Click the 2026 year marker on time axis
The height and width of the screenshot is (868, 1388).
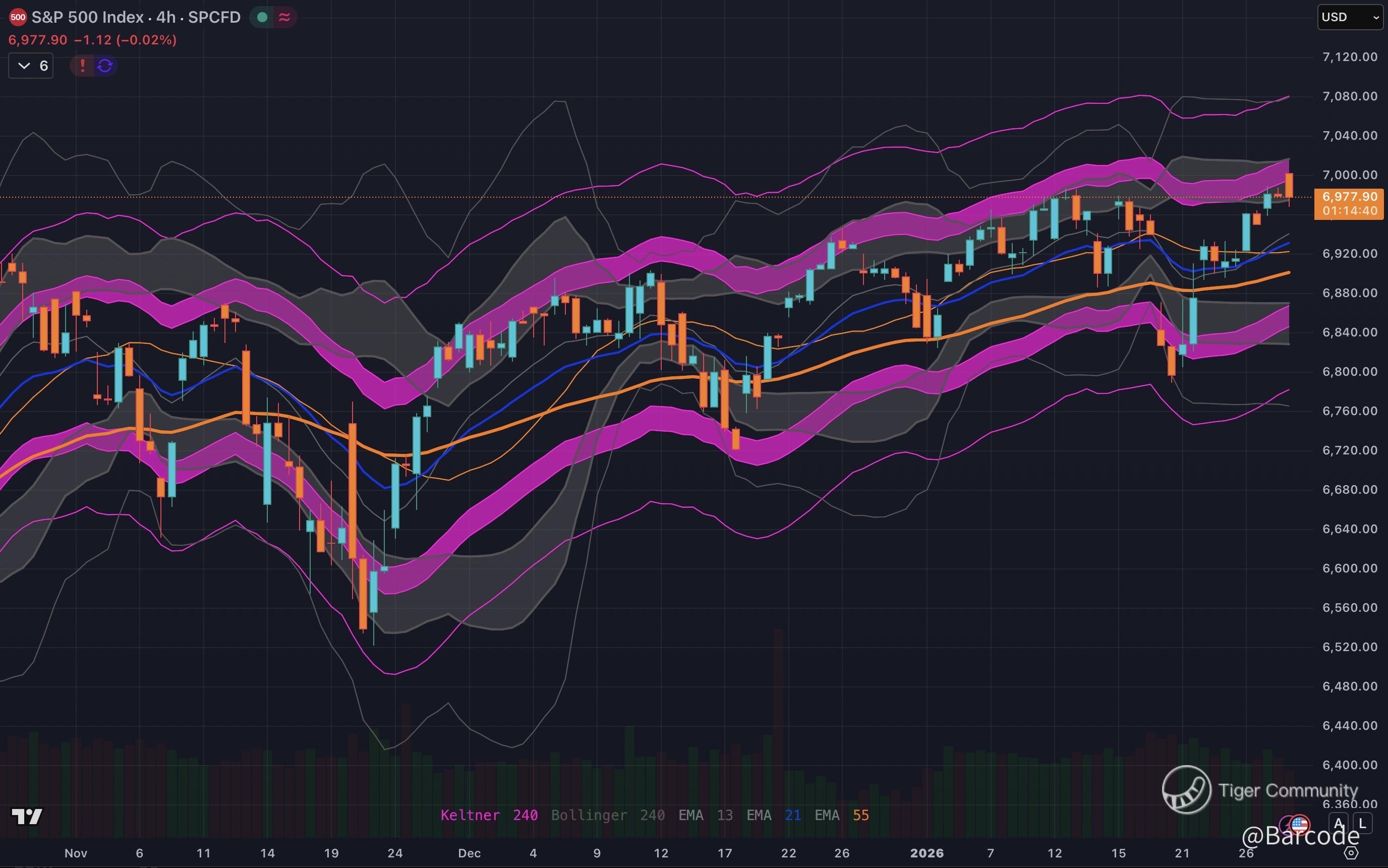point(927,853)
